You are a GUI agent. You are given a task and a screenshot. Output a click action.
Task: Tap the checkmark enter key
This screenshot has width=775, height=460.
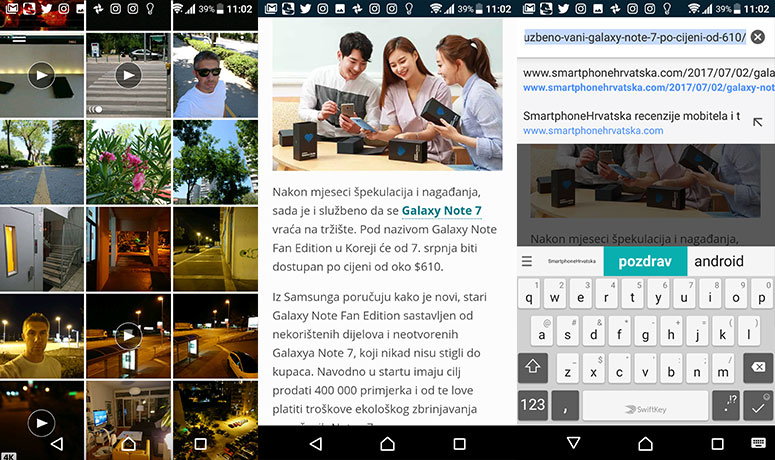pos(758,406)
